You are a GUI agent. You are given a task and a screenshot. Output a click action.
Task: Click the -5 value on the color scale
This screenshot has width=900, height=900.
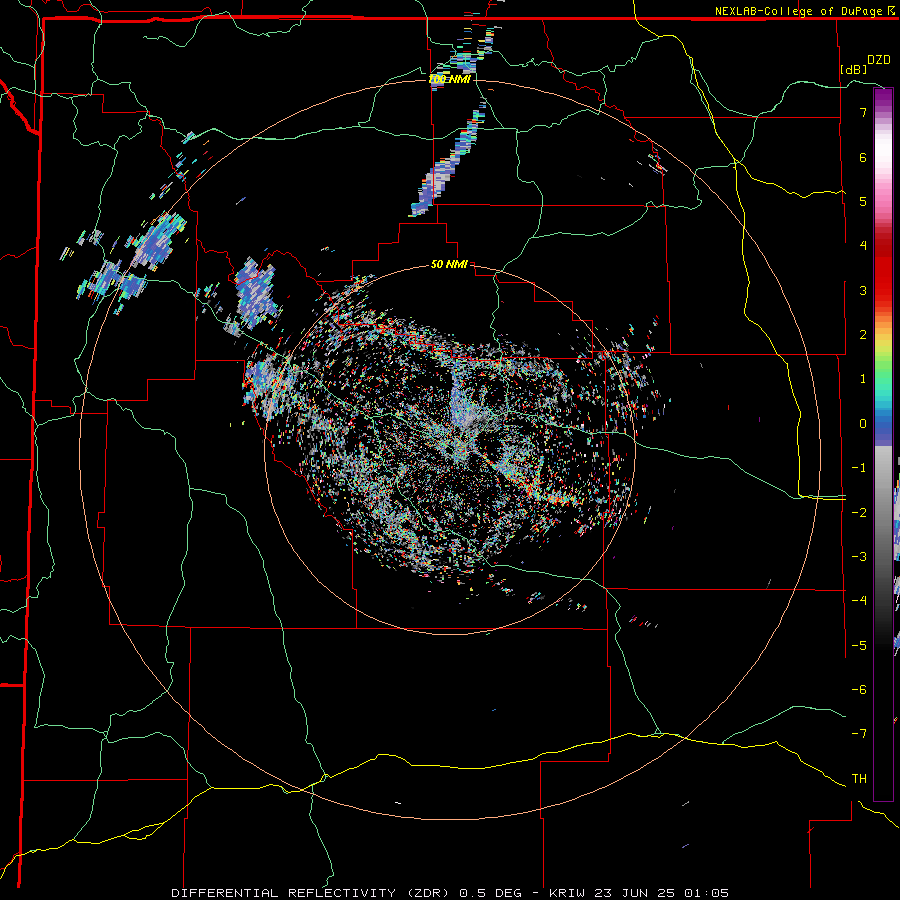point(859,646)
